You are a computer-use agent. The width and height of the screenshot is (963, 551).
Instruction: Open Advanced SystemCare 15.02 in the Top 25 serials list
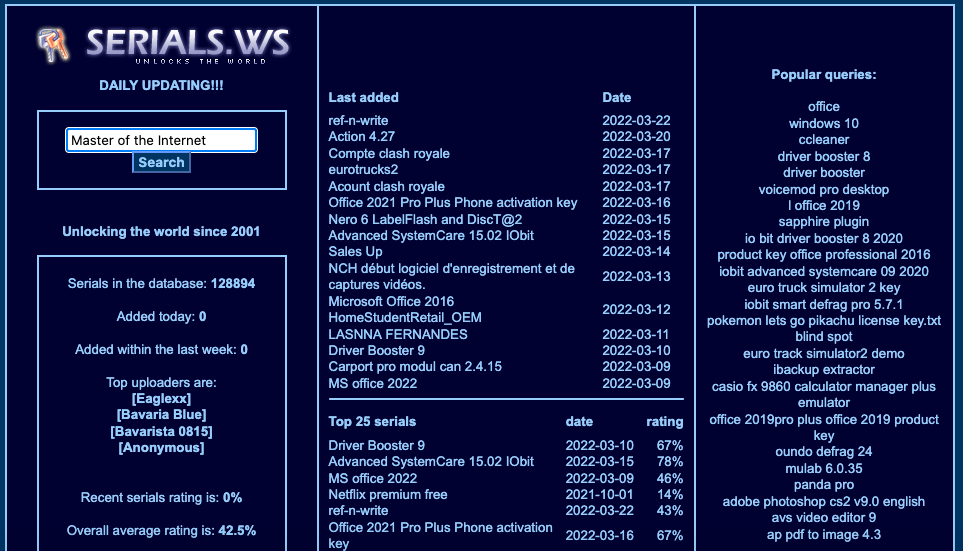[431, 461]
